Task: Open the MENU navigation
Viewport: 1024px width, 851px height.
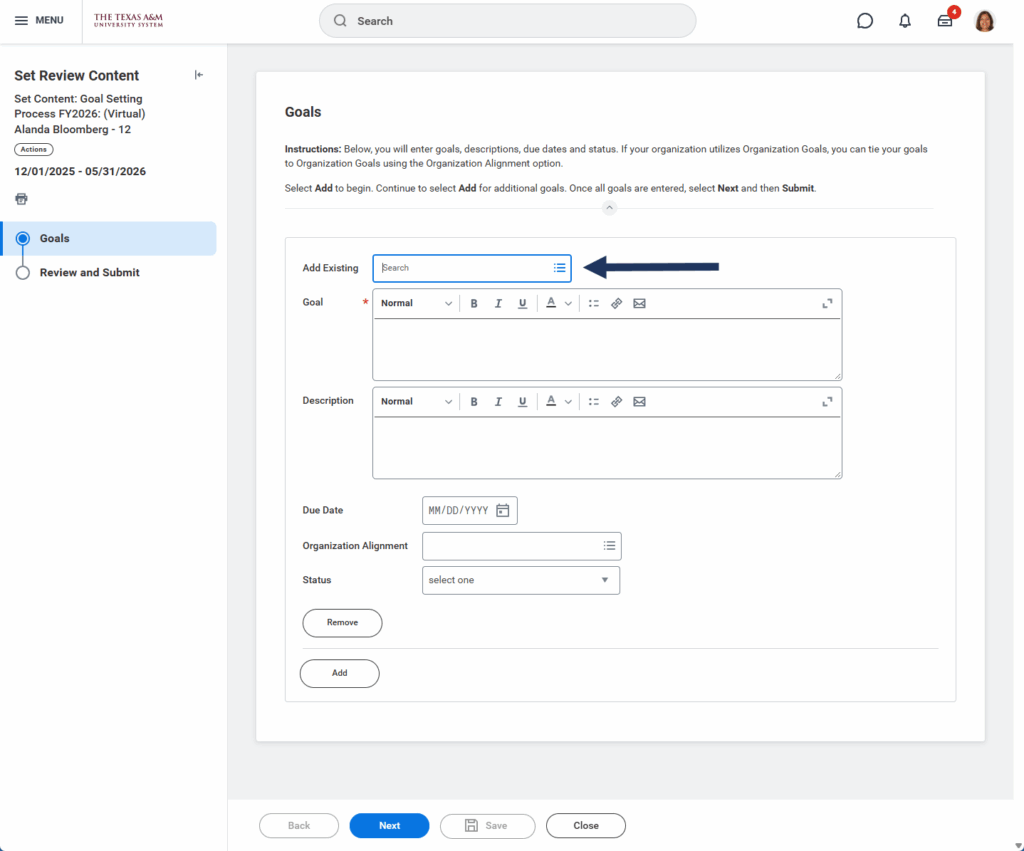Action: (40, 20)
